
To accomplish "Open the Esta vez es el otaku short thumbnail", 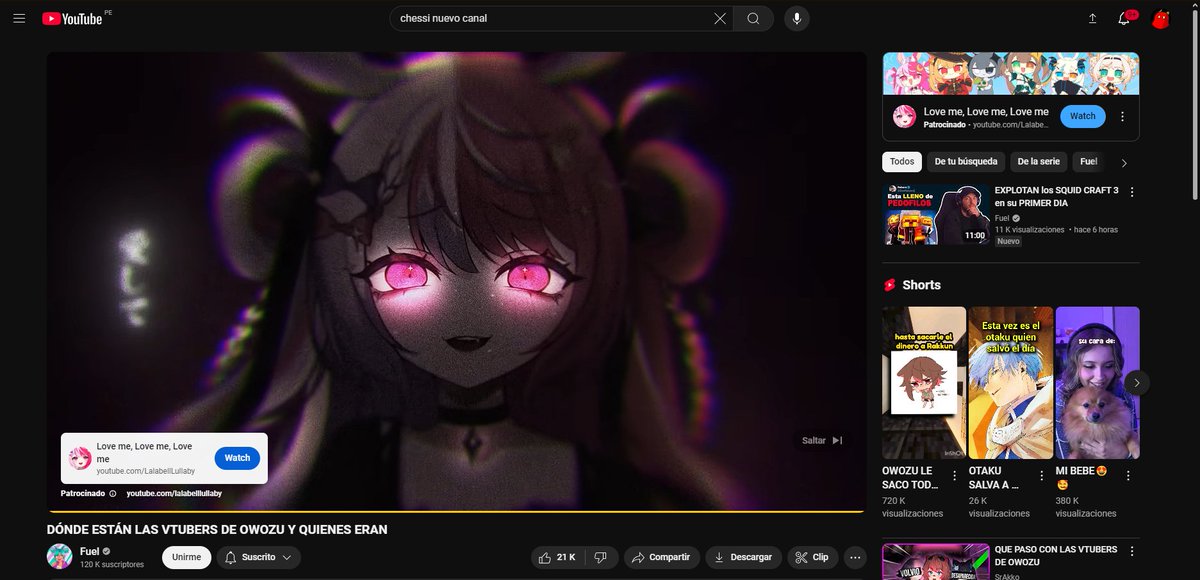I will pos(1011,382).
